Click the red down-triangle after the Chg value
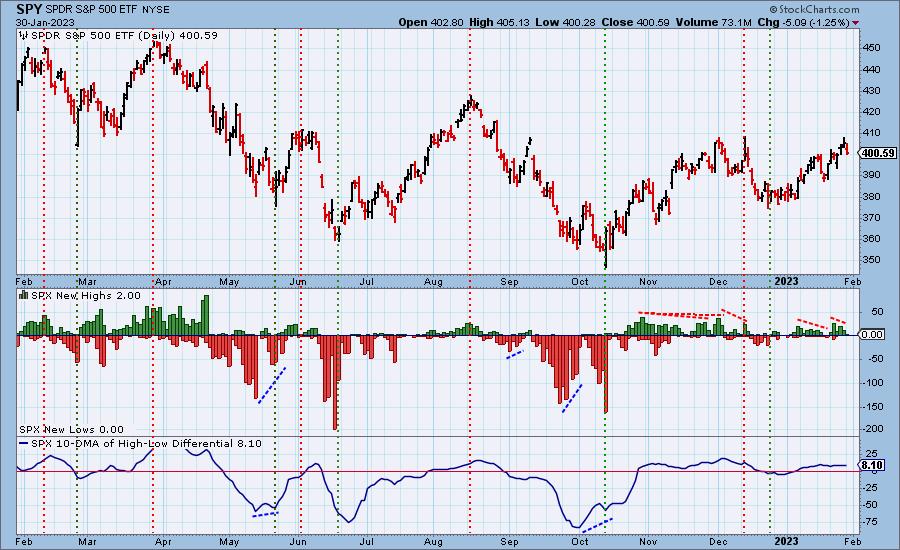Image resolution: width=900 pixels, height=550 pixels. (x=856, y=22)
